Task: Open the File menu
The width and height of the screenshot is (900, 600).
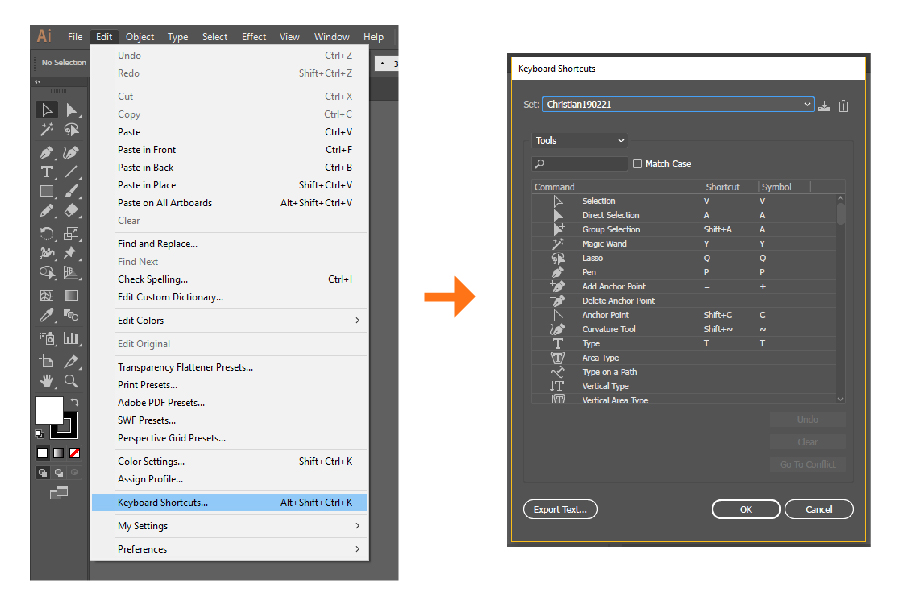Action: coord(75,37)
